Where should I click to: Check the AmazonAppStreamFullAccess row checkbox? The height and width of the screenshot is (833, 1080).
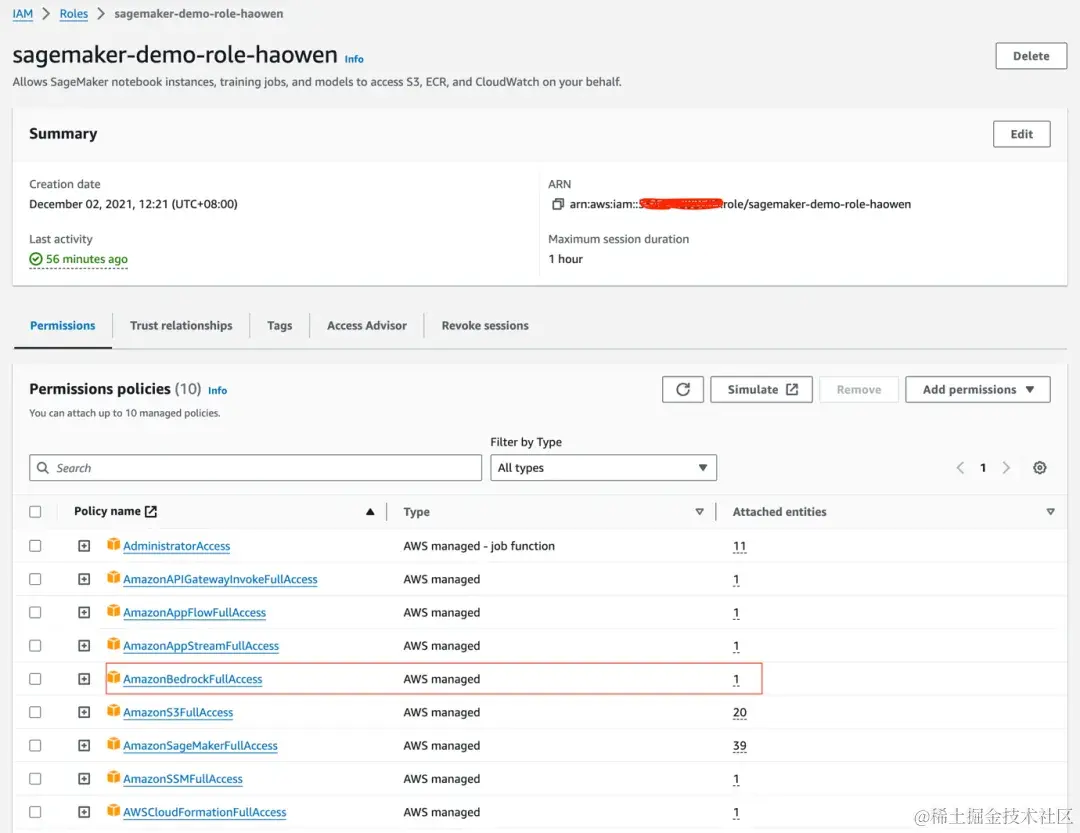35,646
